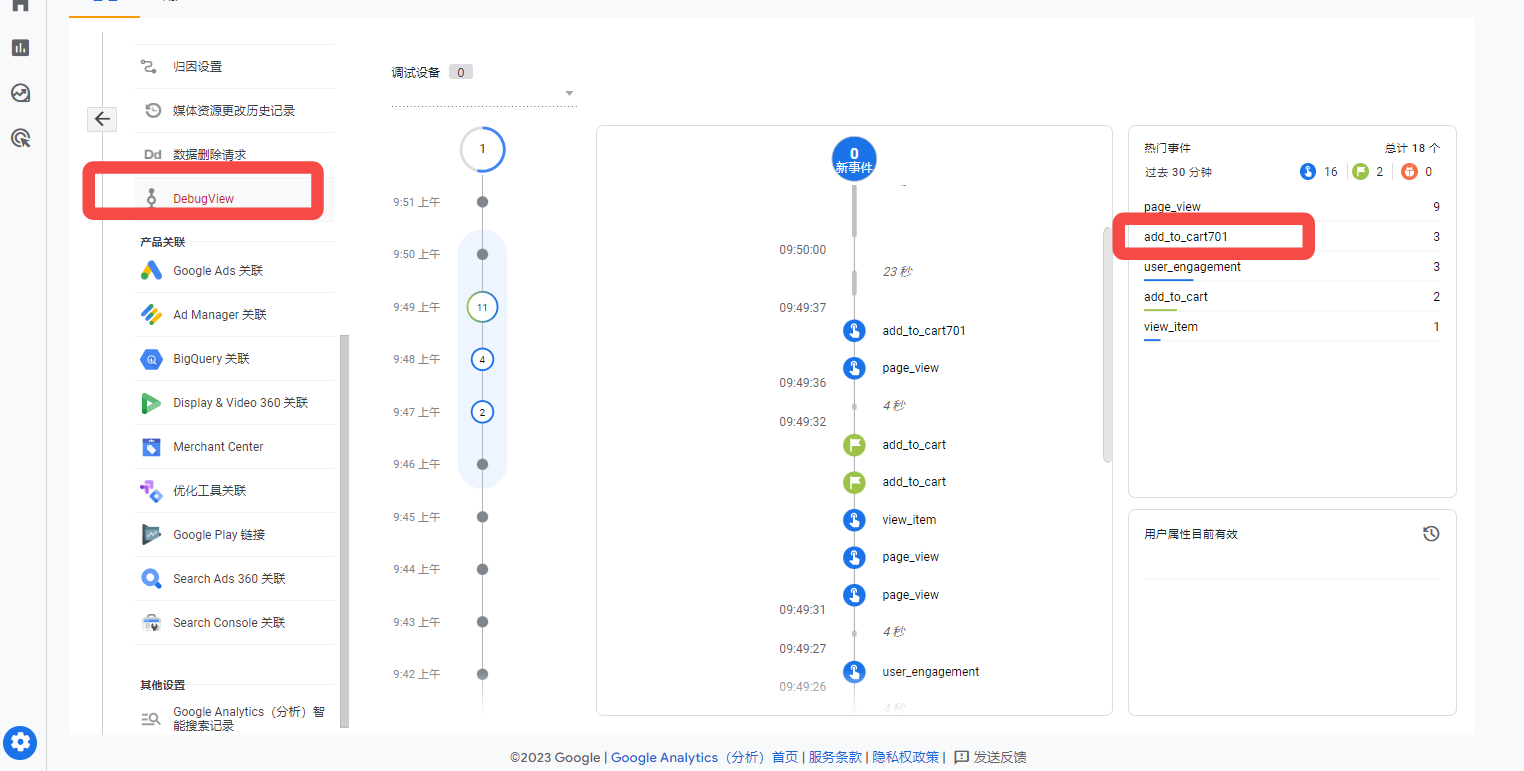Click the add_to_cart701 event in the stream
The height and width of the screenshot is (771, 1524).
click(923, 330)
